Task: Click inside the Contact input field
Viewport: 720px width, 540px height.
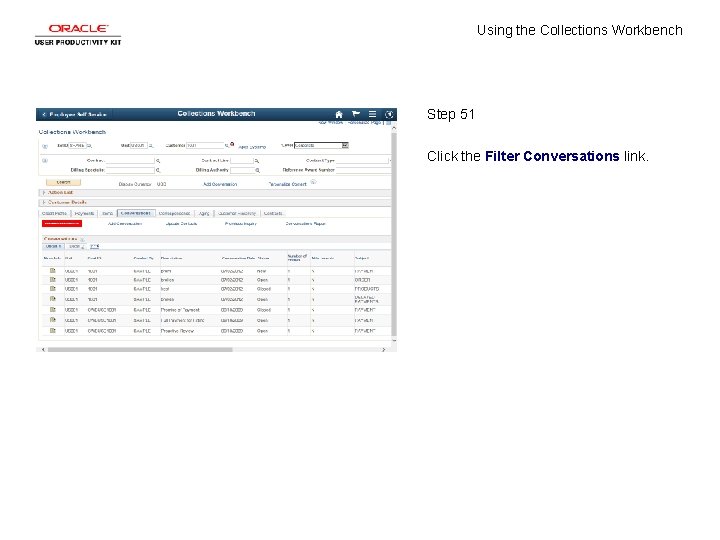Action: [130, 161]
